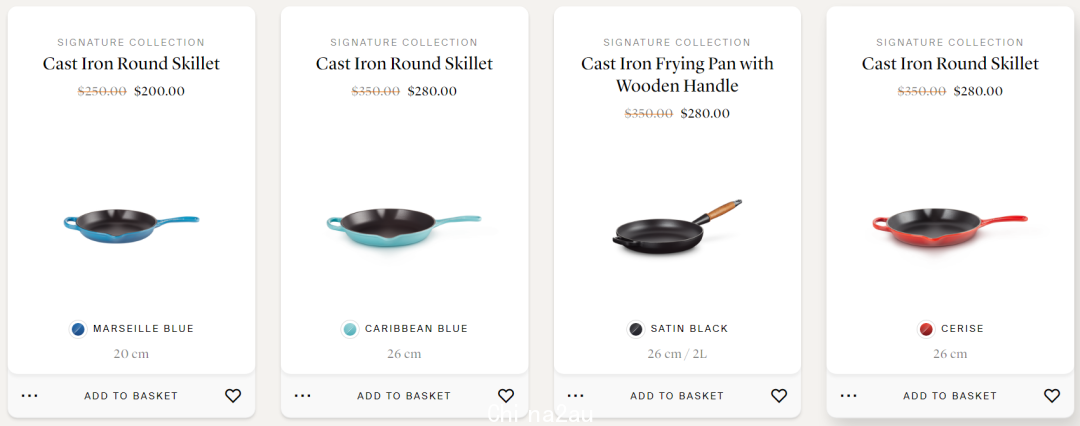Choose the Caribbean Blue color swatch
The height and width of the screenshot is (426, 1080).
coord(350,329)
